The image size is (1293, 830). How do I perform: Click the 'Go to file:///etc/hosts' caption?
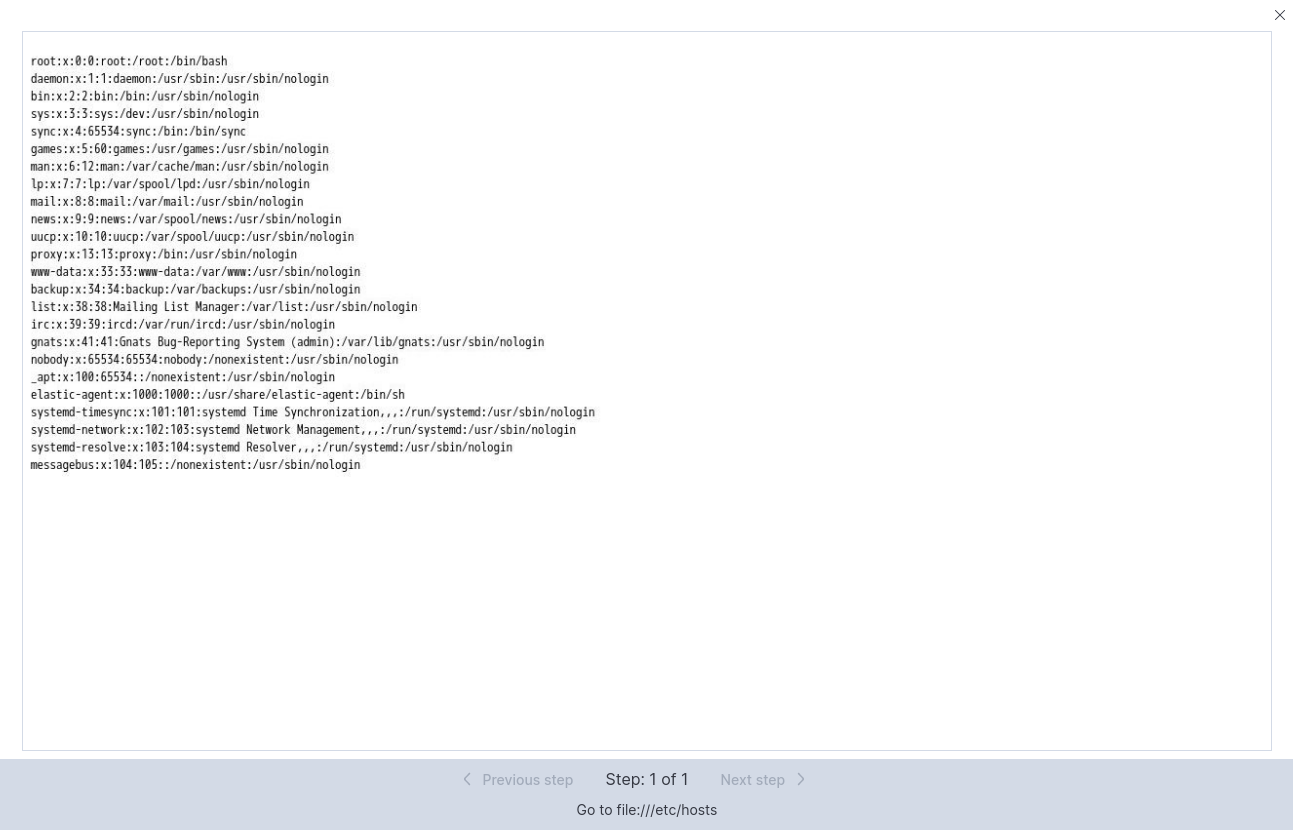(646, 810)
